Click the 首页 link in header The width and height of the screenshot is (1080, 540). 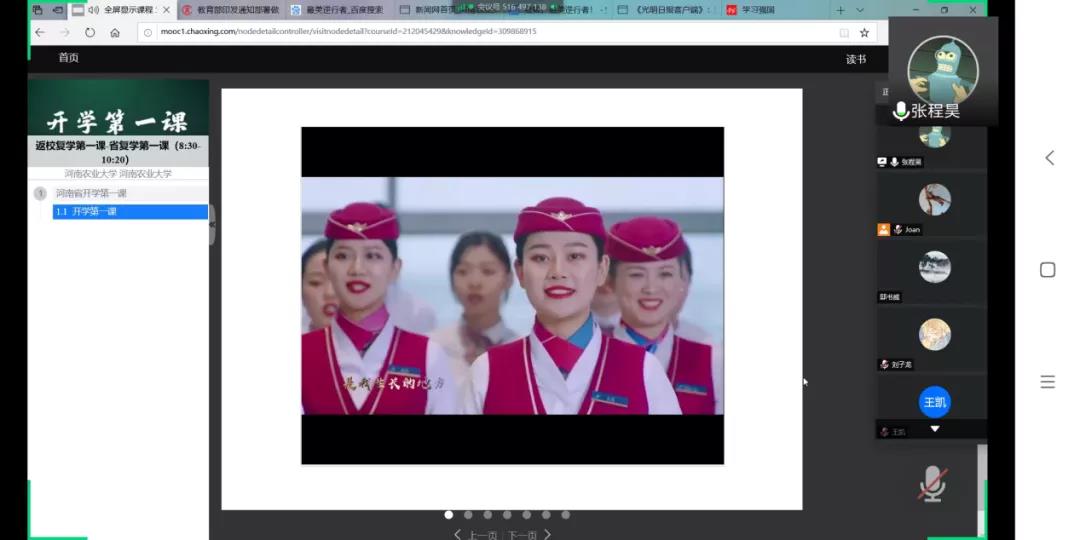[x=68, y=58]
